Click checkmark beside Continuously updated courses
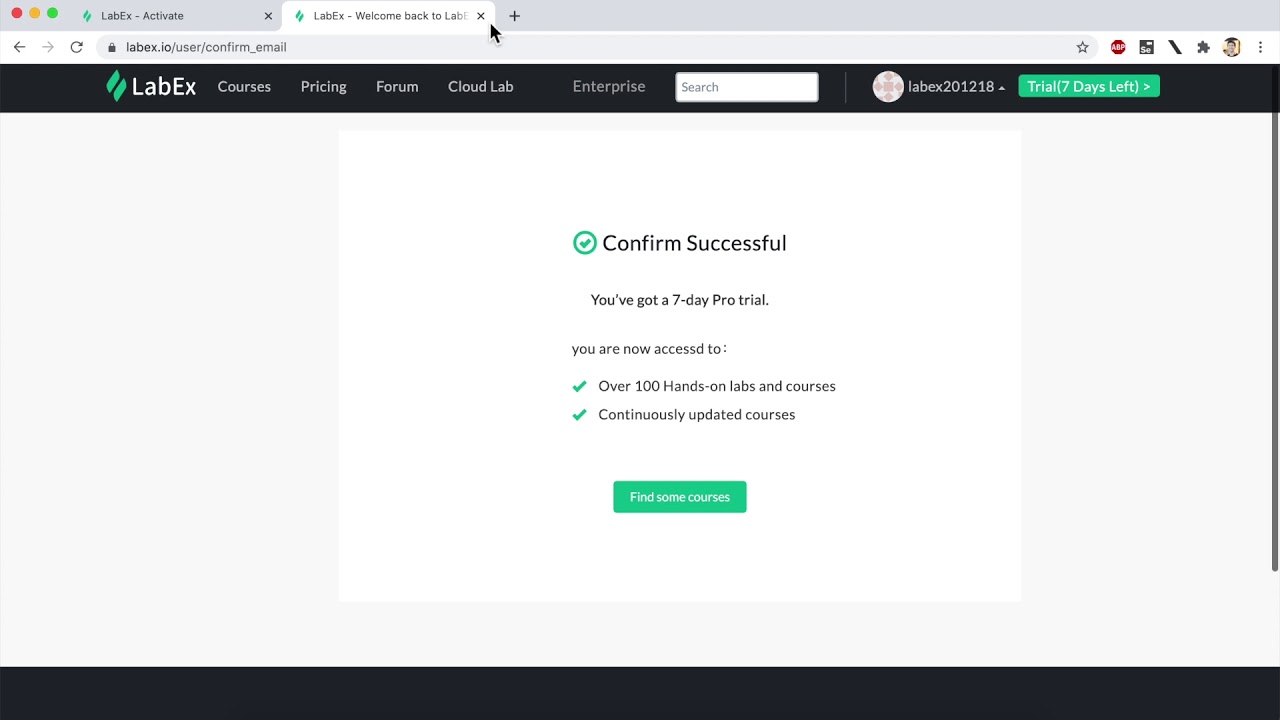 coord(579,415)
